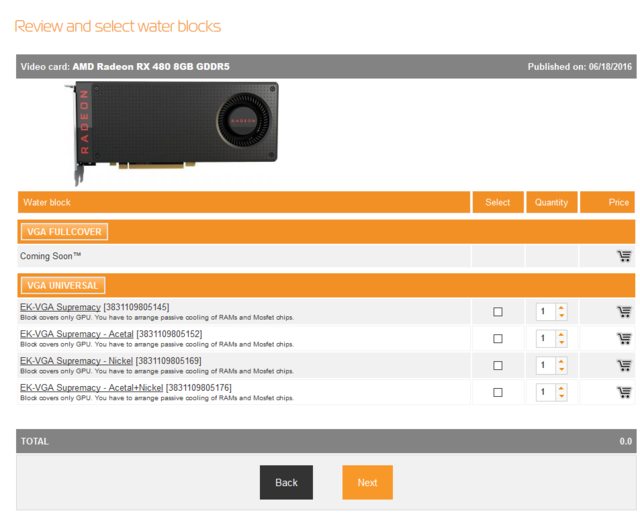
Task: Increase quantity for EK-VGA Supremacy [3831109805145]
Action: click(x=562, y=308)
